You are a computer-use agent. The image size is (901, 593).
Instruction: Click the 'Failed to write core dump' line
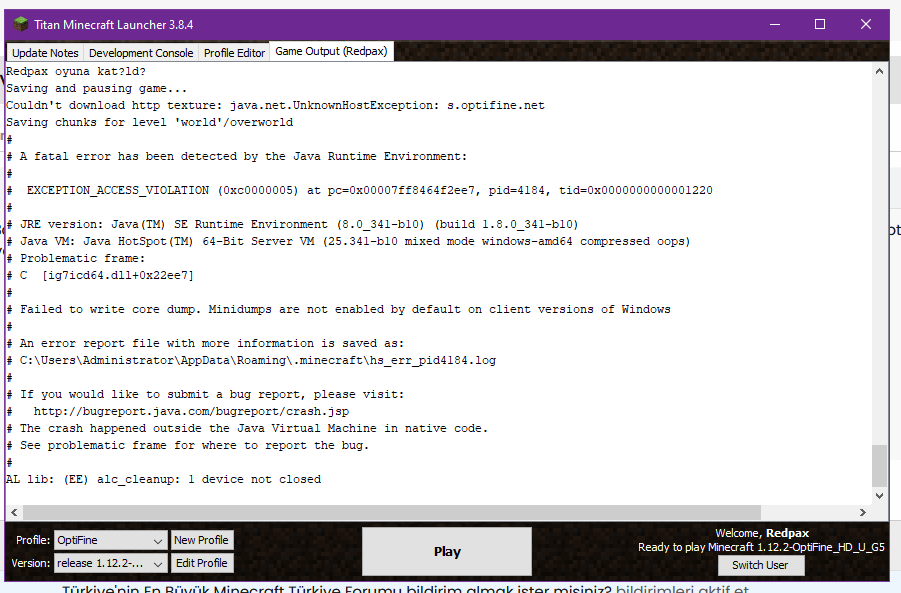coord(338,309)
